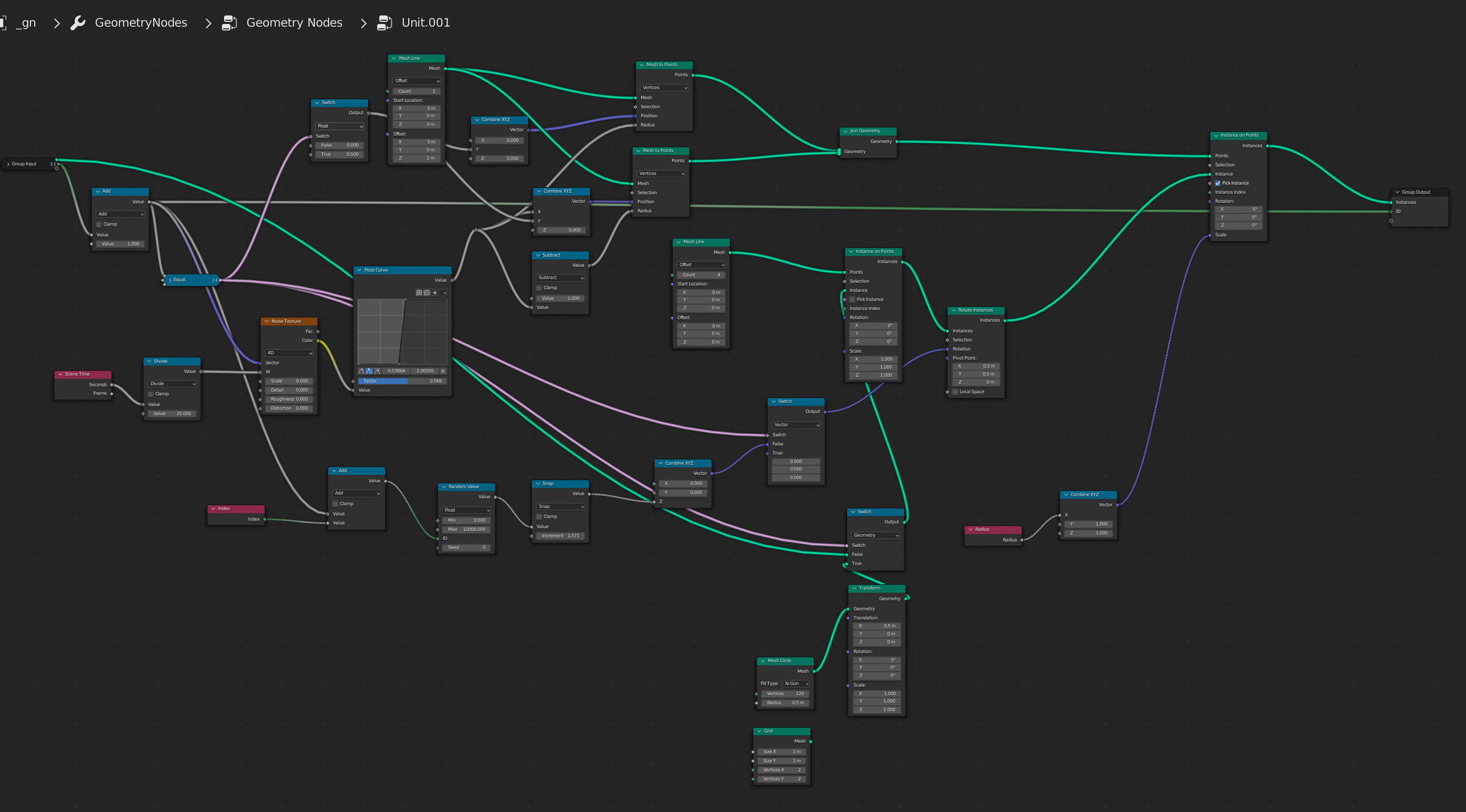Collapse the Random Value node
Viewport: 1466px width, 812px height.
[x=444, y=487]
